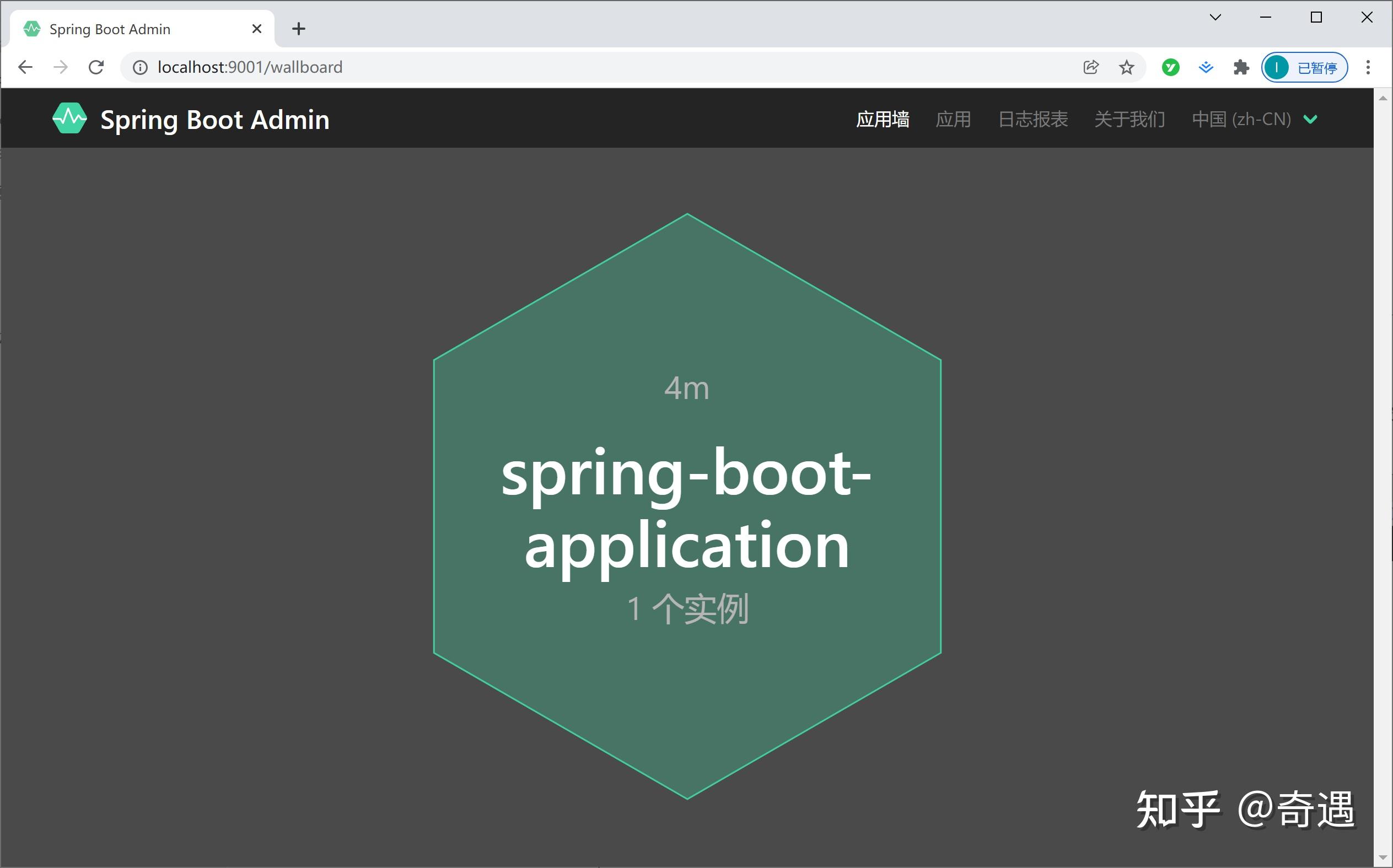Screen dimensions: 1393x868
Task: Open the 关于我们 page
Action: pyautogui.click(x=1129, y=120)
